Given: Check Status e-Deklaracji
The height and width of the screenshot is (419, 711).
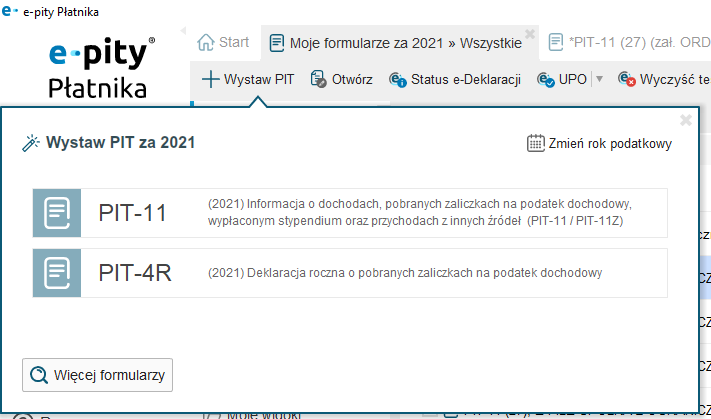Looking at the screenshot, I should point(455,79).
